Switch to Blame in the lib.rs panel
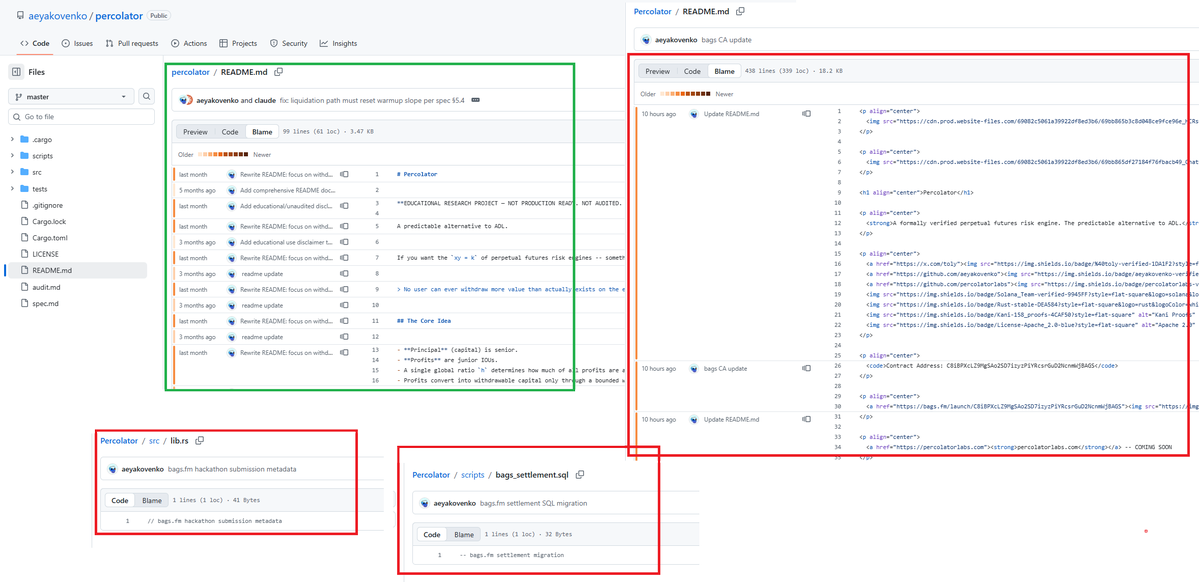Viewport: 1199px width, 582px height. [x=152, y=500]
